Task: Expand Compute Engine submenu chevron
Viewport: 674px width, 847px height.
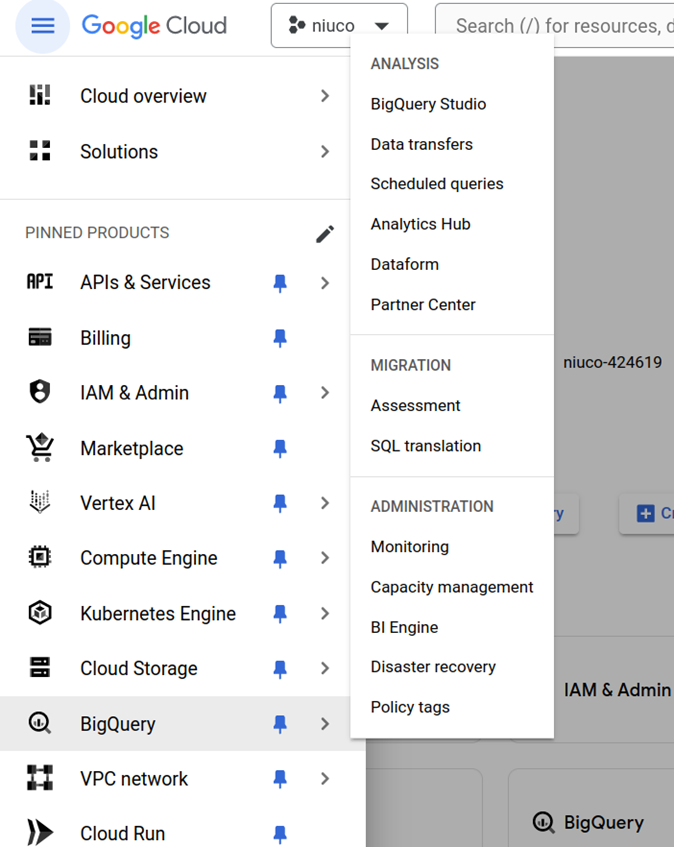Action: pos(325,558)
